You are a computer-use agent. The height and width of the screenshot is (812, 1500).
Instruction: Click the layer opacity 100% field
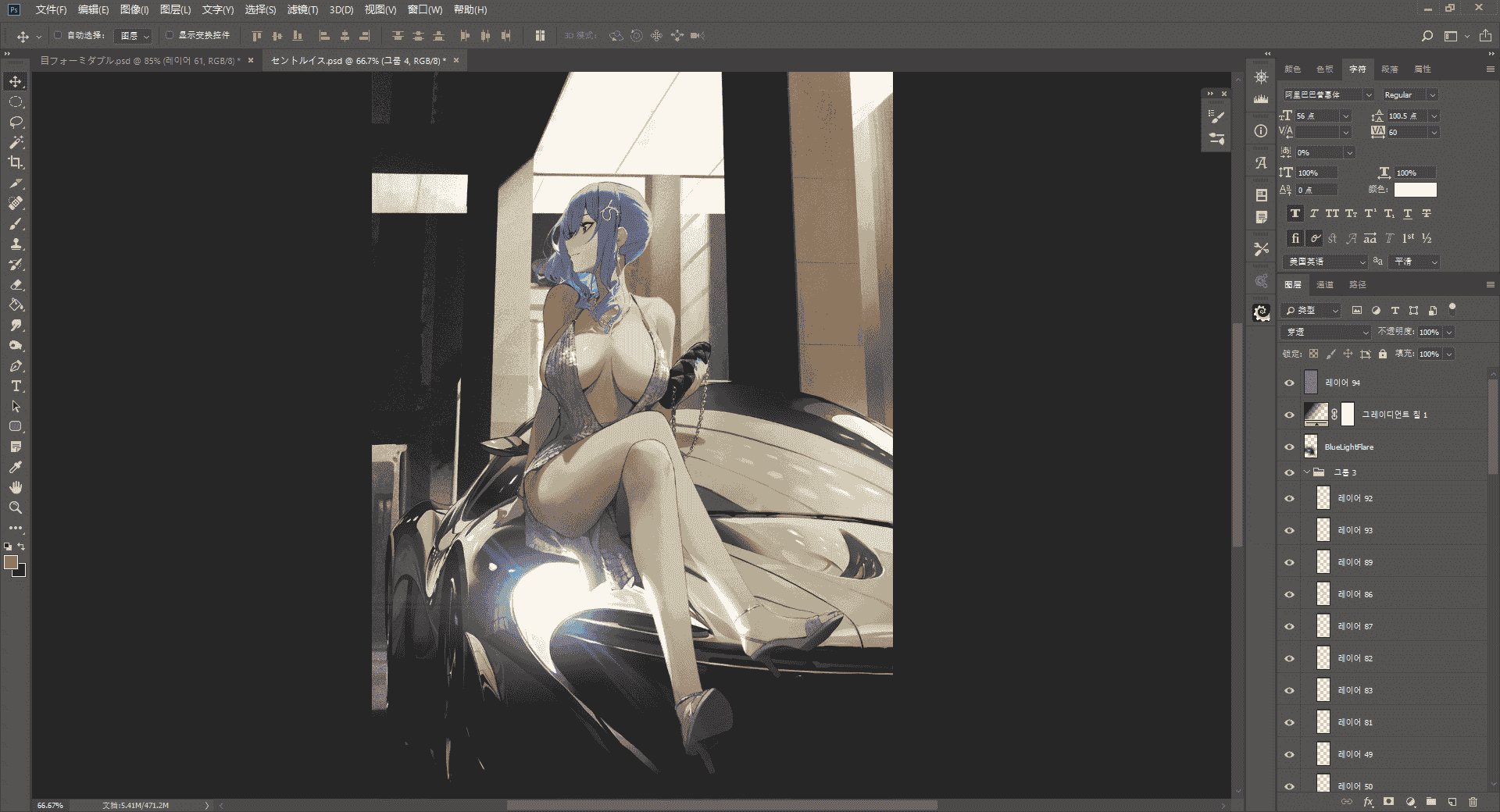(1430, 332)
